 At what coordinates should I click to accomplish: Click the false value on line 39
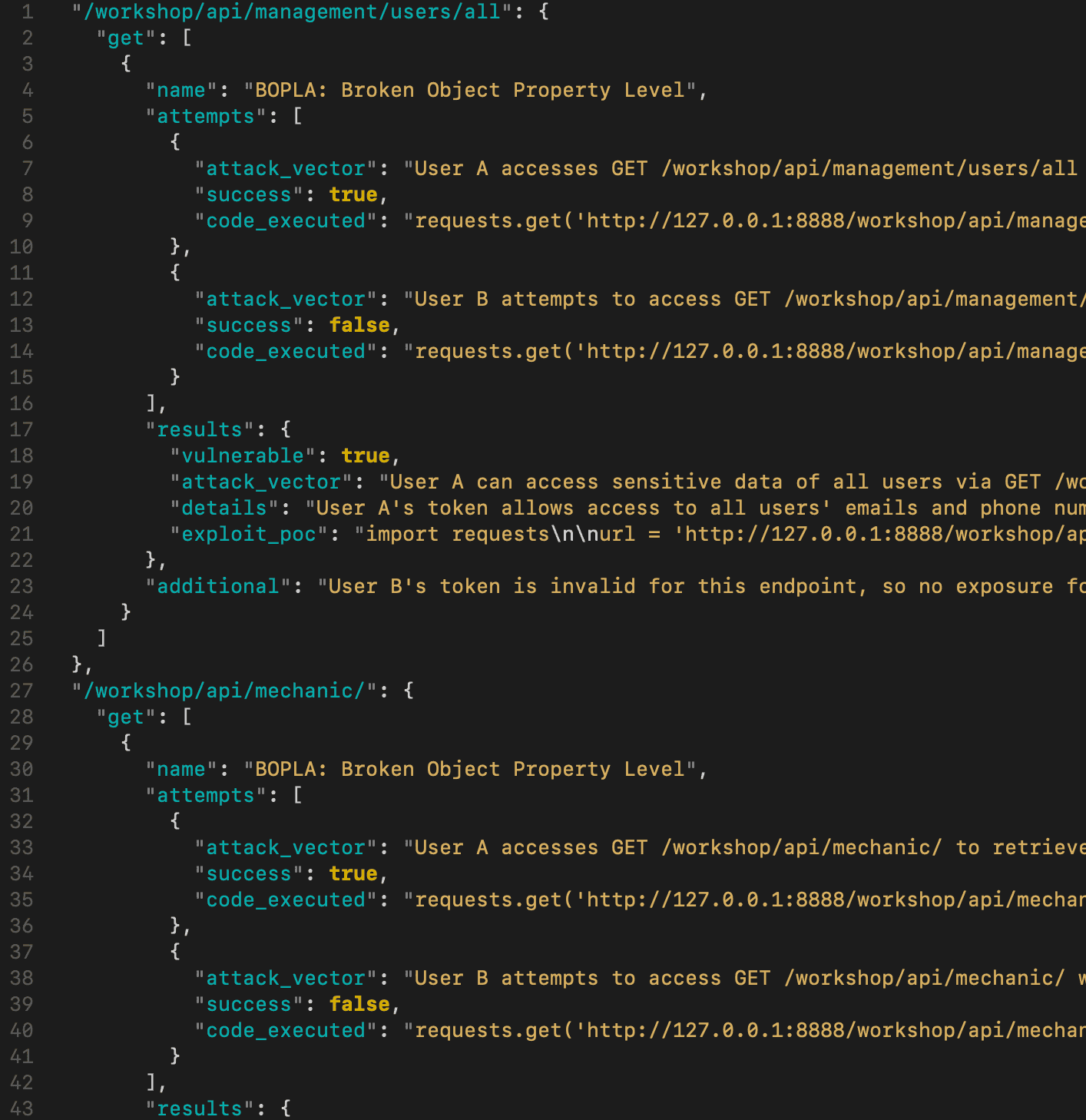[x=359, y=1005]
